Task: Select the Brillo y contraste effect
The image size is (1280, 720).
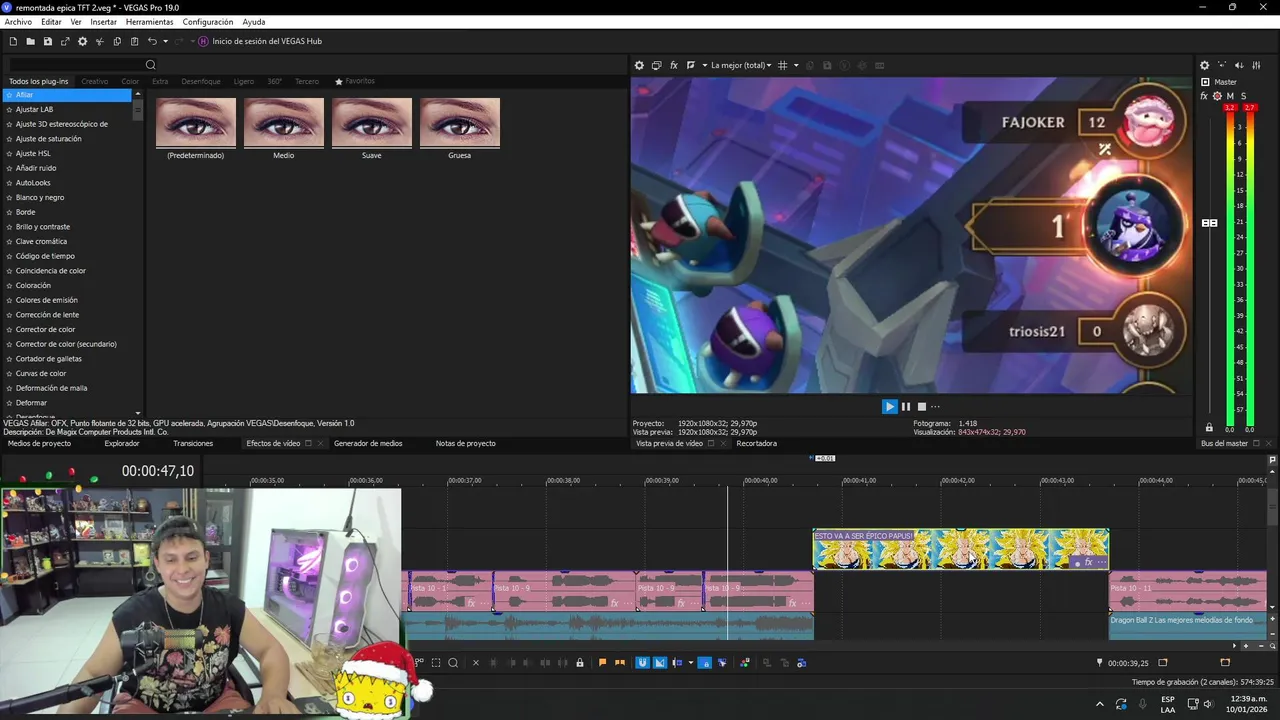Action: click(43, 227)
